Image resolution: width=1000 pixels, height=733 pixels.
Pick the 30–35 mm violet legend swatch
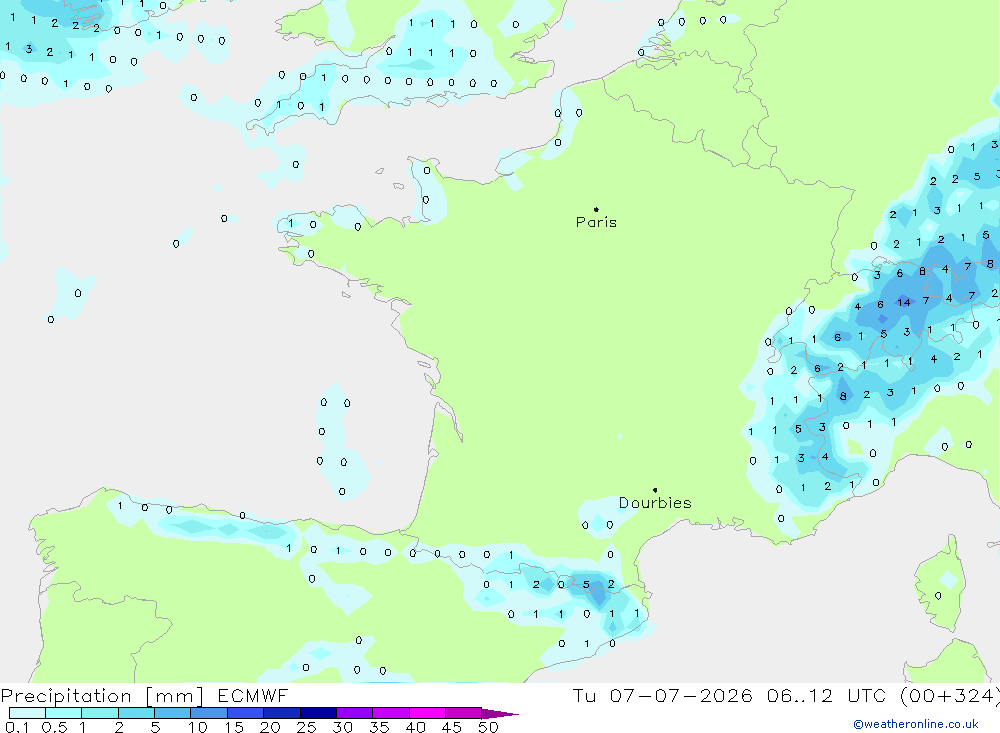point(354,713)
